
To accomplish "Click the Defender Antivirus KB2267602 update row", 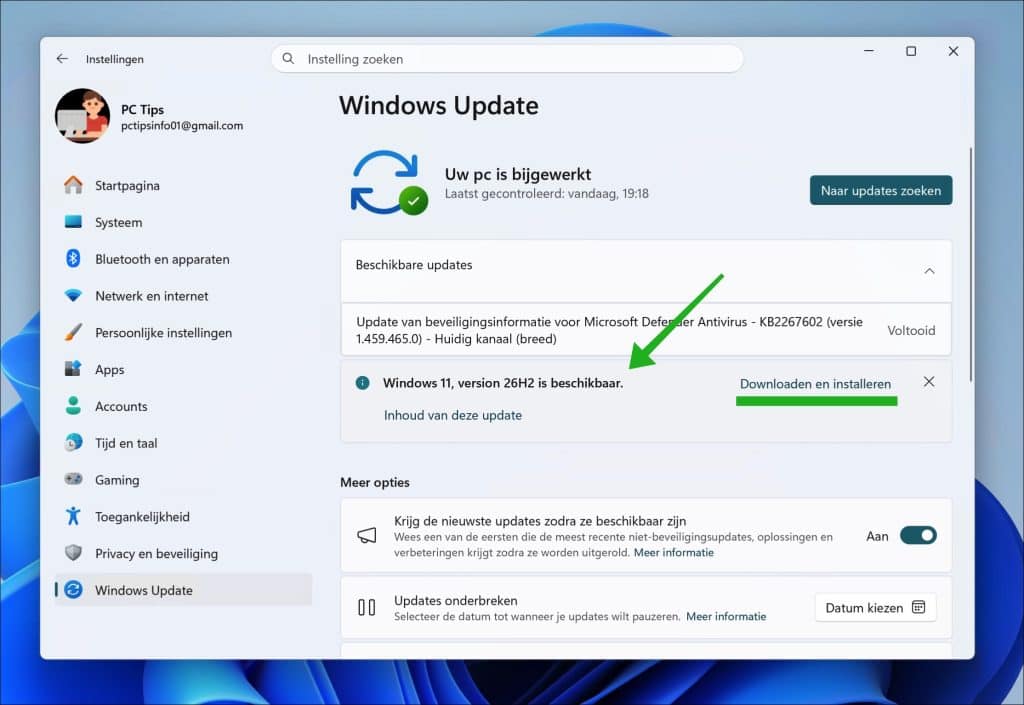I will pyautogui.click(x=646, y=330).
